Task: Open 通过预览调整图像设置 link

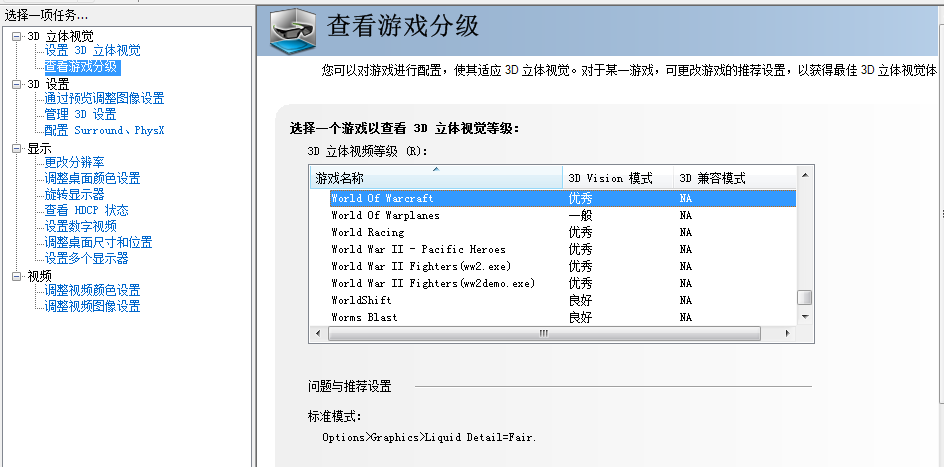Action: pos(104,99)
